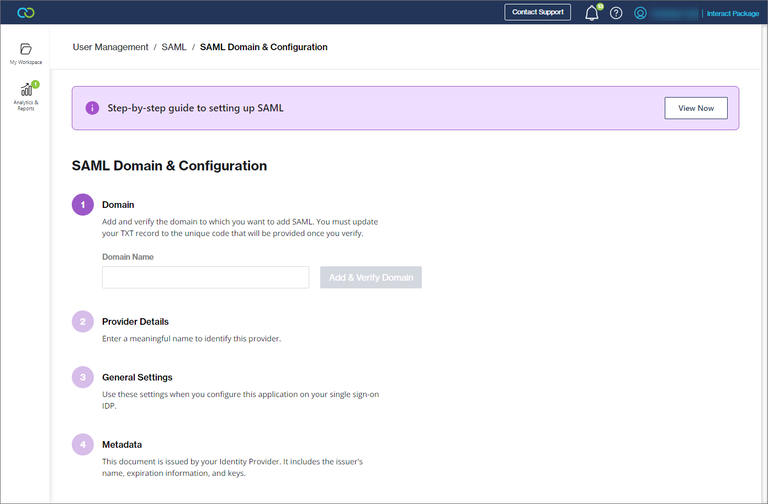Click the infinity logo in the header
Image resolution: width=768 pixels, height=504 pixels.
pyautogui.click(x=27, y=13)
